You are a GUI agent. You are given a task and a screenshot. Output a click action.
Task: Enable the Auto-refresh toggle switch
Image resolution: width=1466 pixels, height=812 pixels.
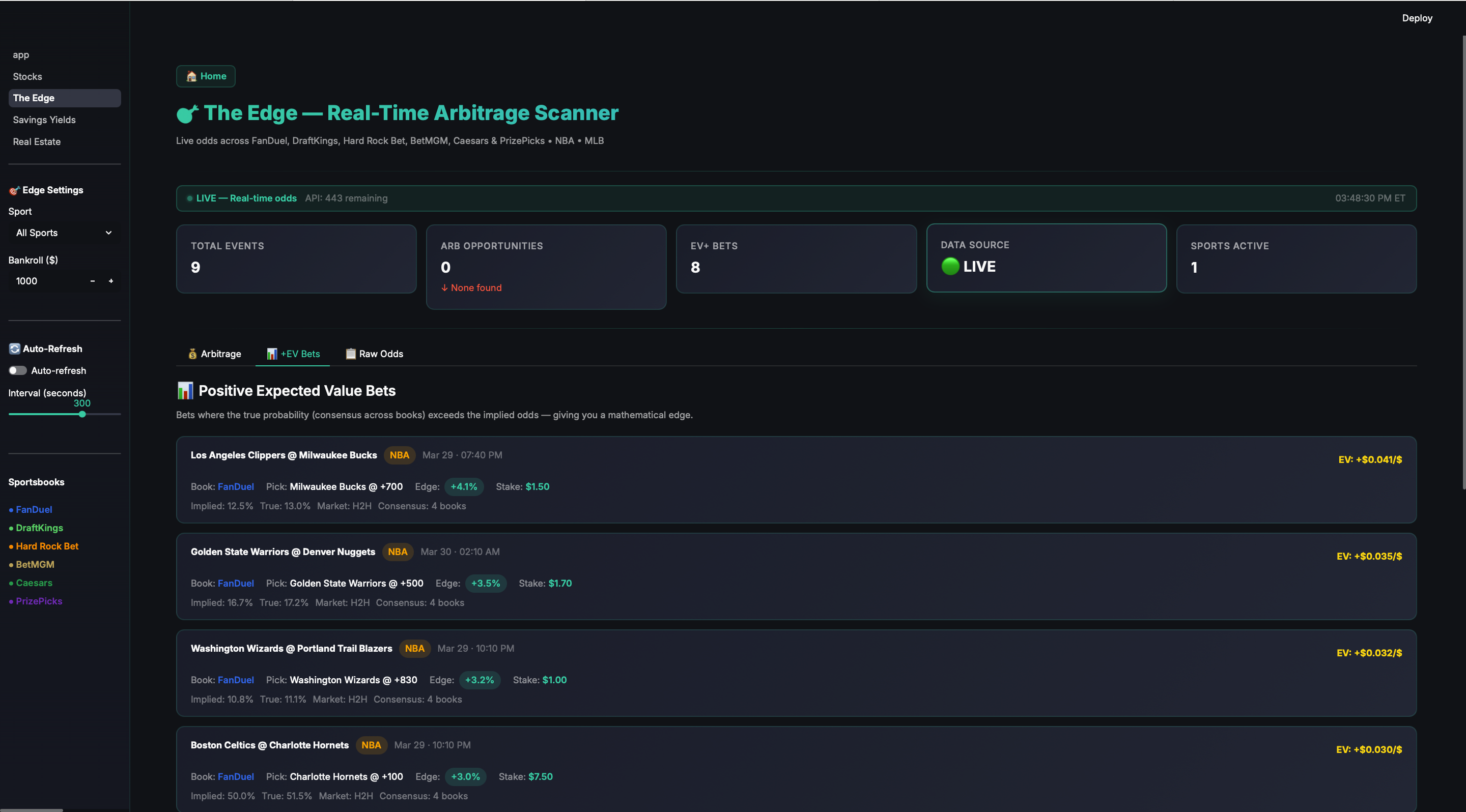[18, 370]
